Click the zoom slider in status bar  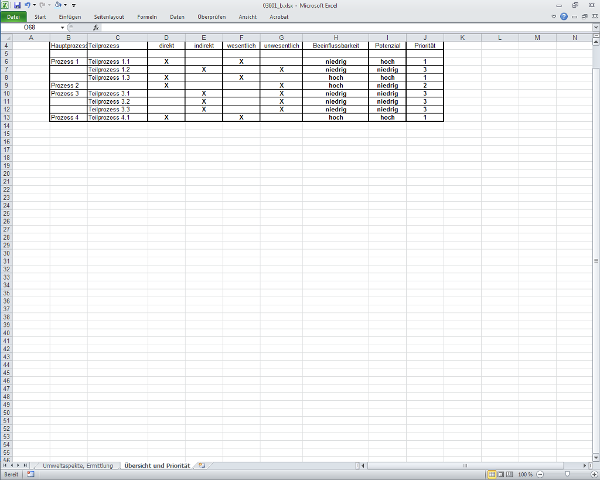click(567, 474)
